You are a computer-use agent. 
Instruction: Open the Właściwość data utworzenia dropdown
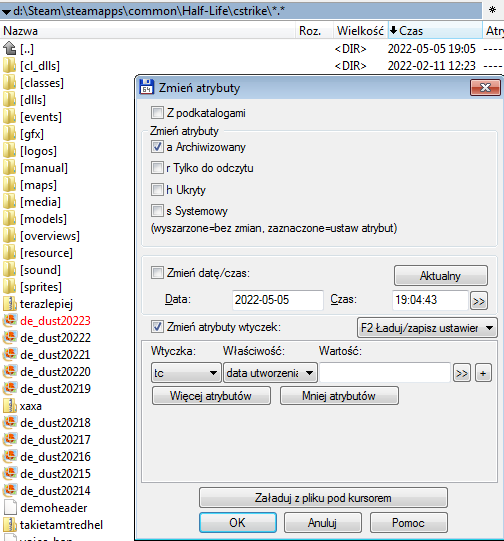coord(270,373)
